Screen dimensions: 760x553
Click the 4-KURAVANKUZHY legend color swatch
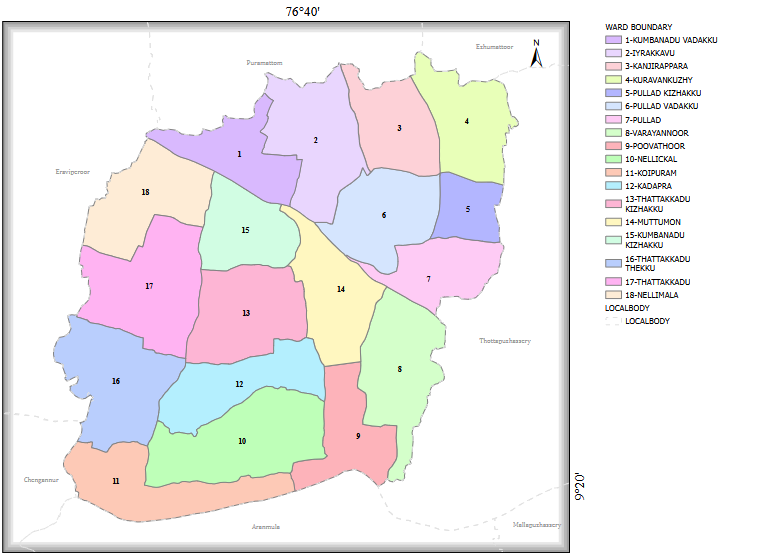613,79
